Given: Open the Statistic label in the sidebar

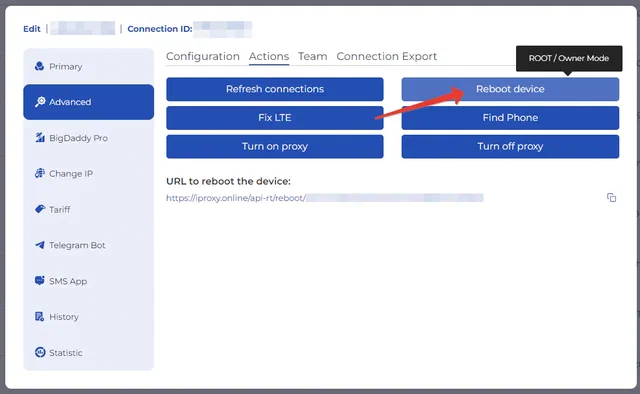Looking at the screenshot, I should click(66, 353).
